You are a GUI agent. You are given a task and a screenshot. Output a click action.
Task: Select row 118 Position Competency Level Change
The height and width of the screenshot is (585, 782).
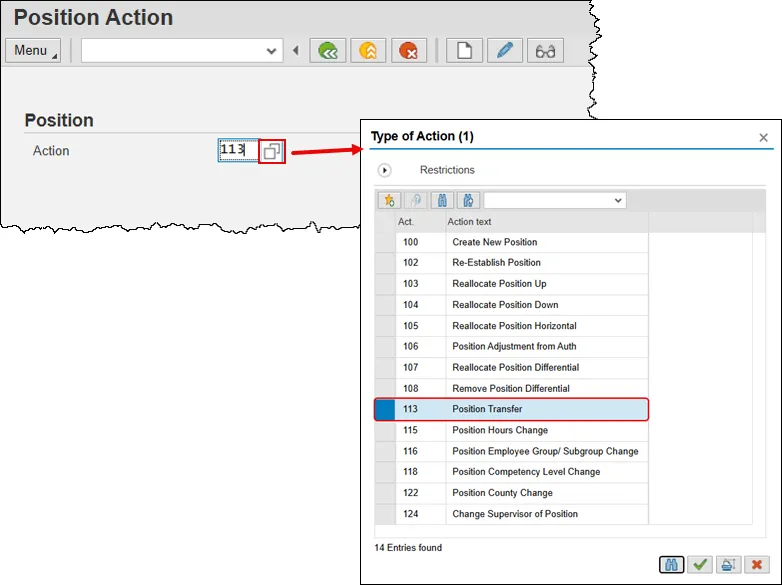pyautogui.click(x=512, y=472)
